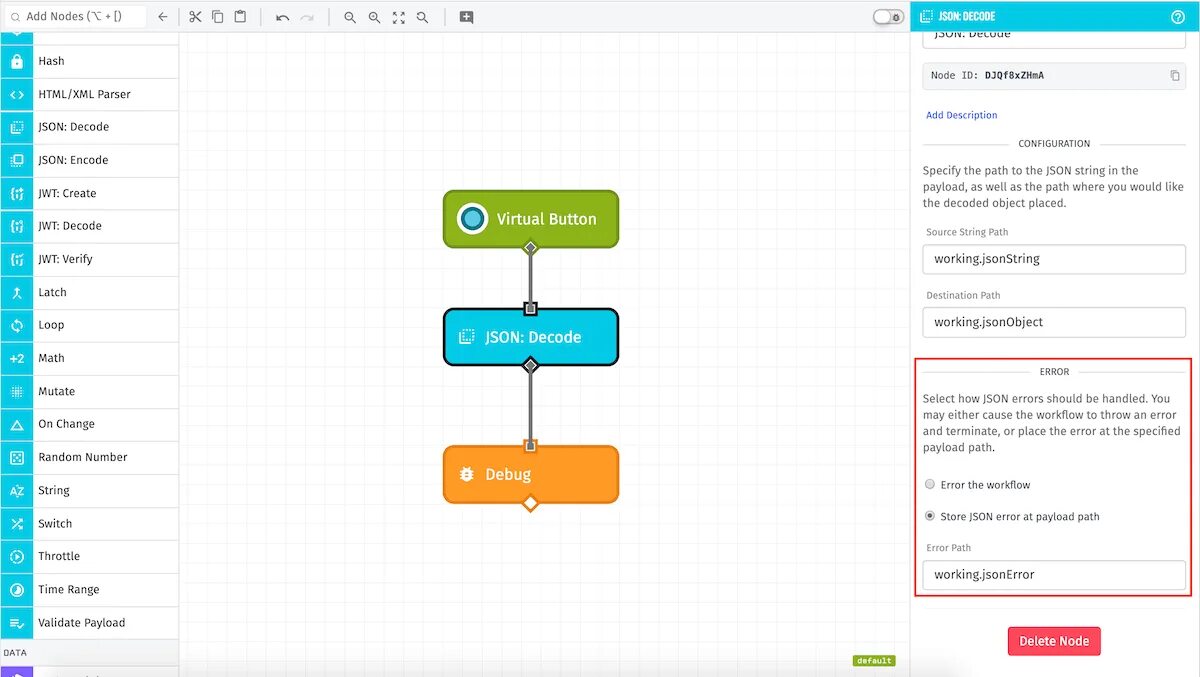Image resolution: width=1200 pixels, height=677 pixels.
Task: Add a comment note to the canvas
Action: pos(466,18)
